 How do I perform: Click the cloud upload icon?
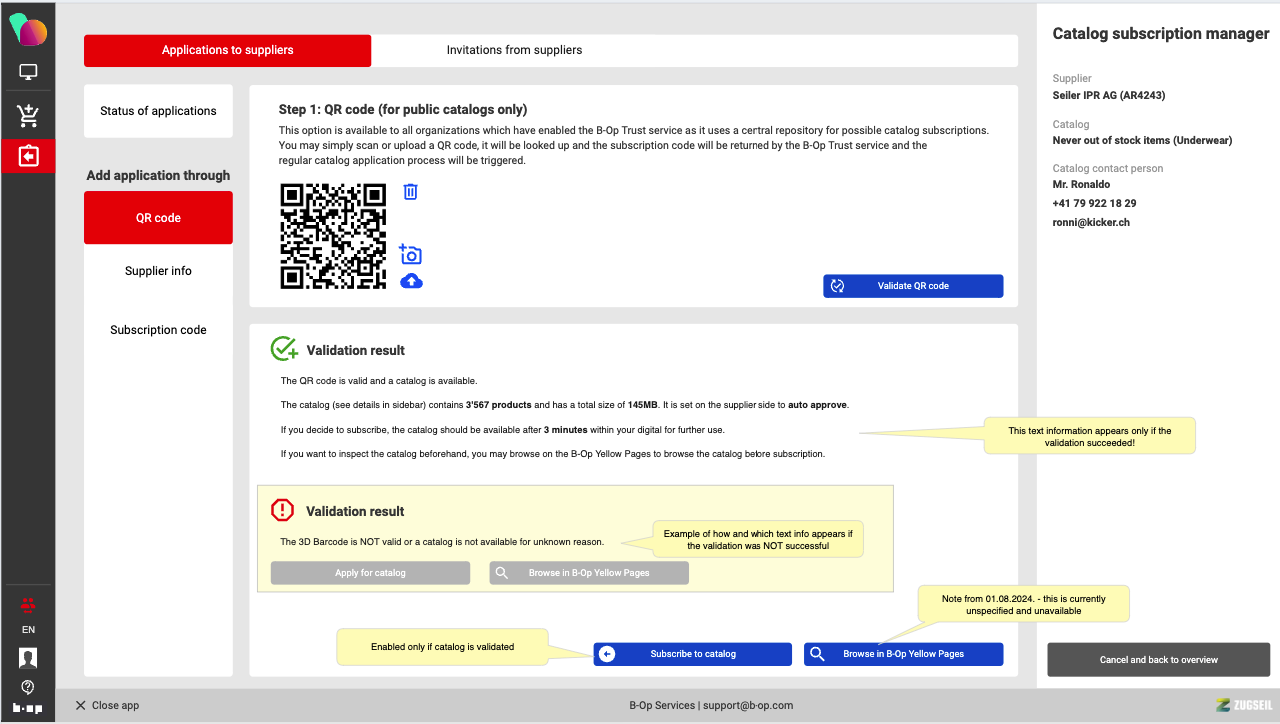click(411, 282)
